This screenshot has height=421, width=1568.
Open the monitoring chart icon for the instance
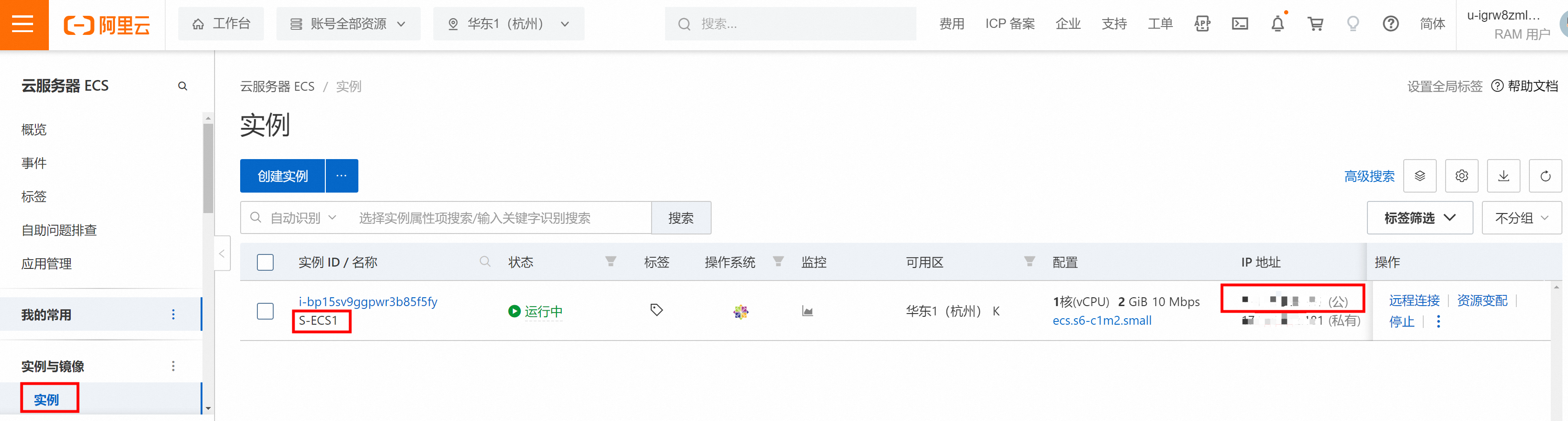(x=807, y=312)
